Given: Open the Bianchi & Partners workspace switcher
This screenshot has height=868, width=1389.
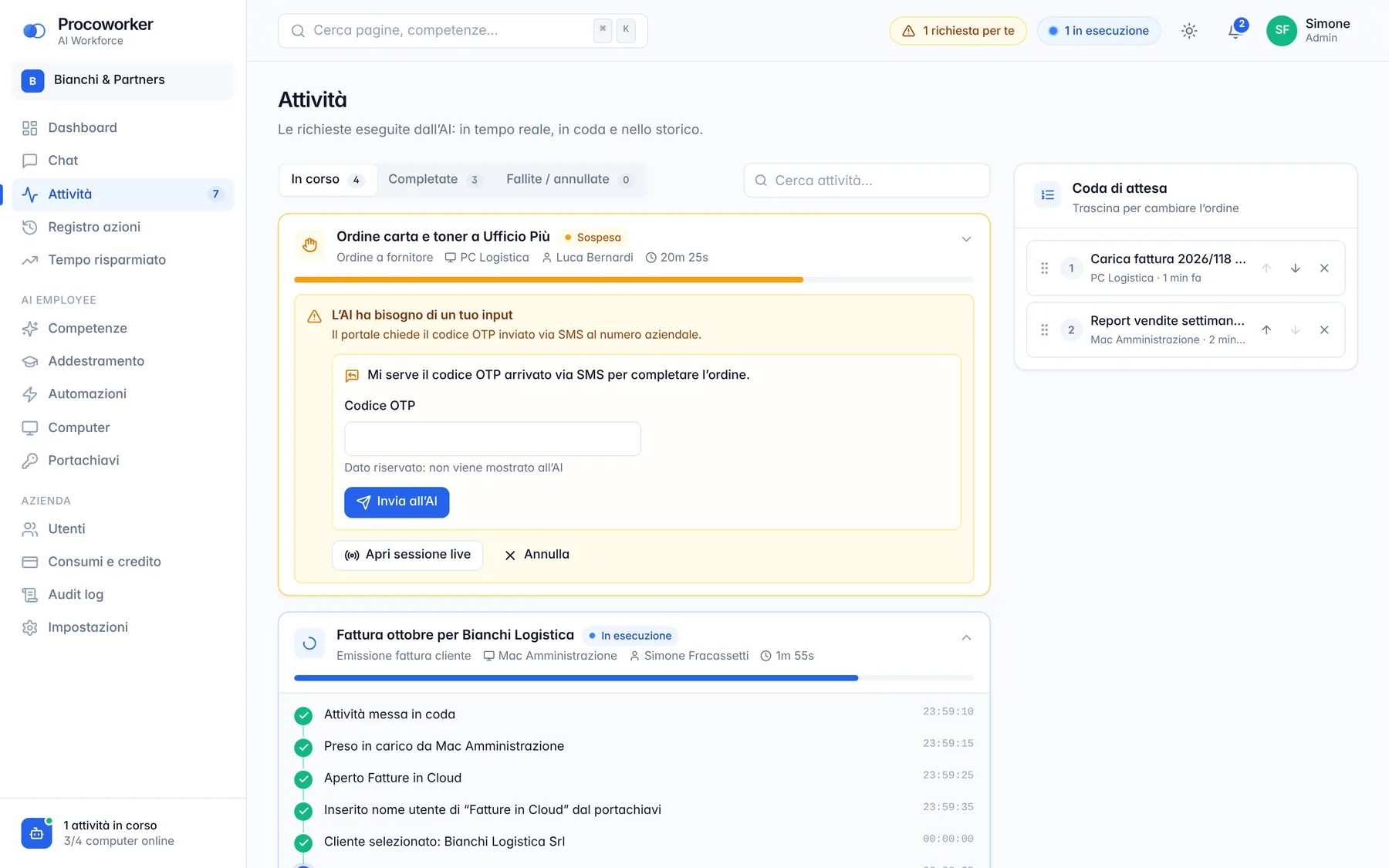Looking at the screenshot, I should pyautogui.click(x=123, y=80).
